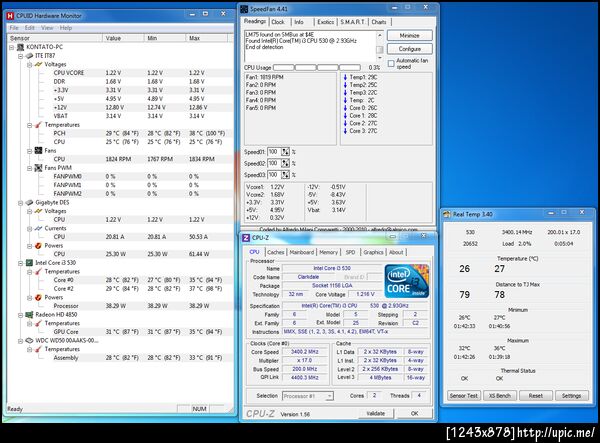Select the GPU Core temperature row
600x443 pixels.
(121, 332)
